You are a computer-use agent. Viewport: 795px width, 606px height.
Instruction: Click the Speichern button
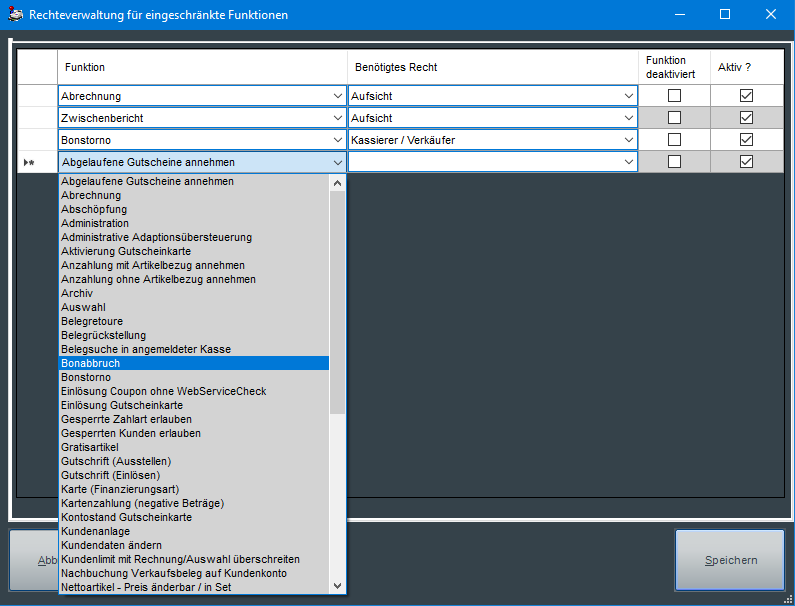(x=729, y=561)
